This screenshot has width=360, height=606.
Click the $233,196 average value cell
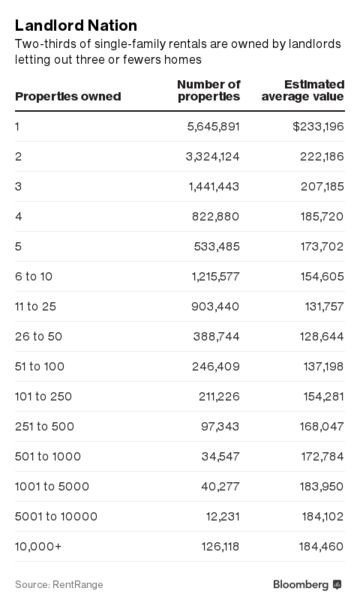coord(318,126)
